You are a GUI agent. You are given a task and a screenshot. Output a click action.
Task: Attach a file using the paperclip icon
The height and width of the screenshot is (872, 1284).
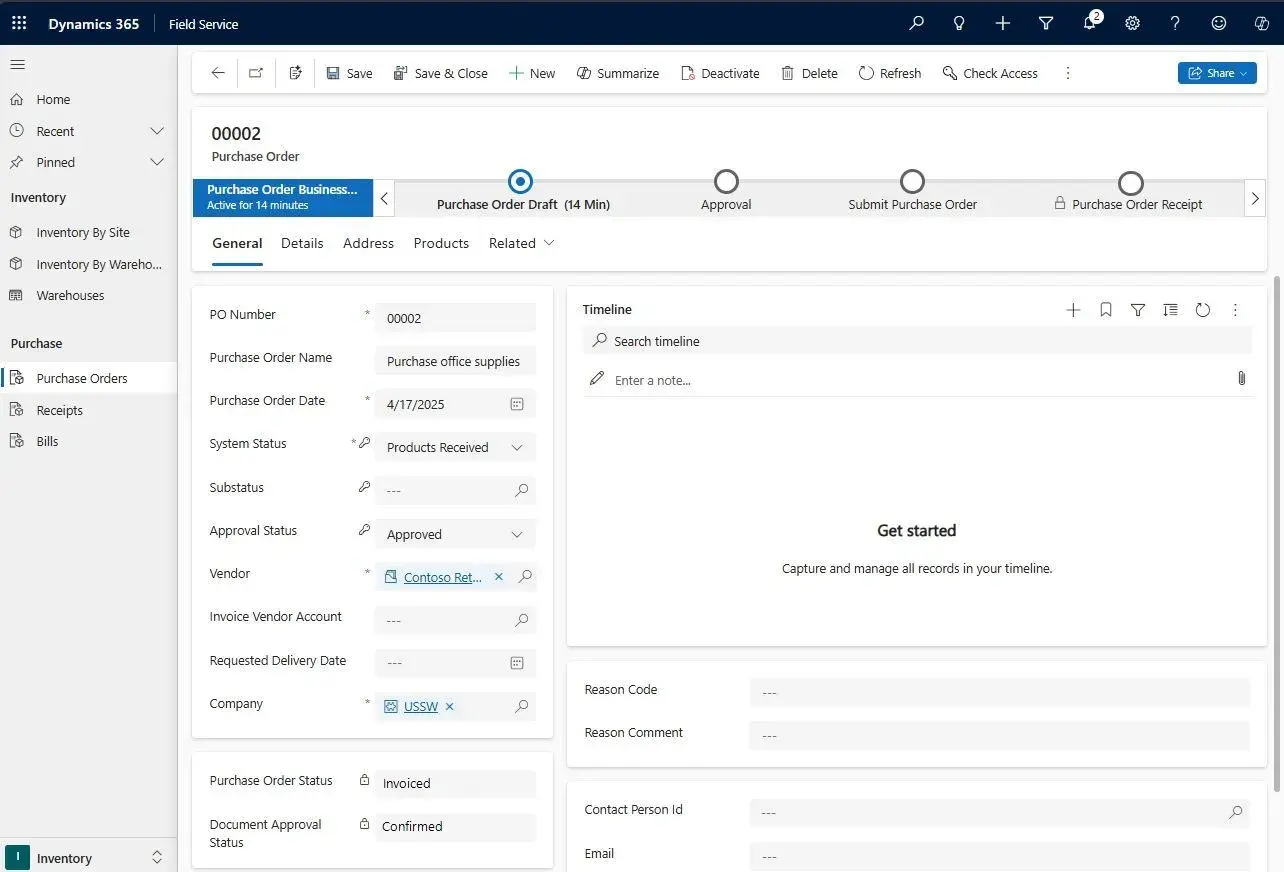click(x=1242, y=379)
